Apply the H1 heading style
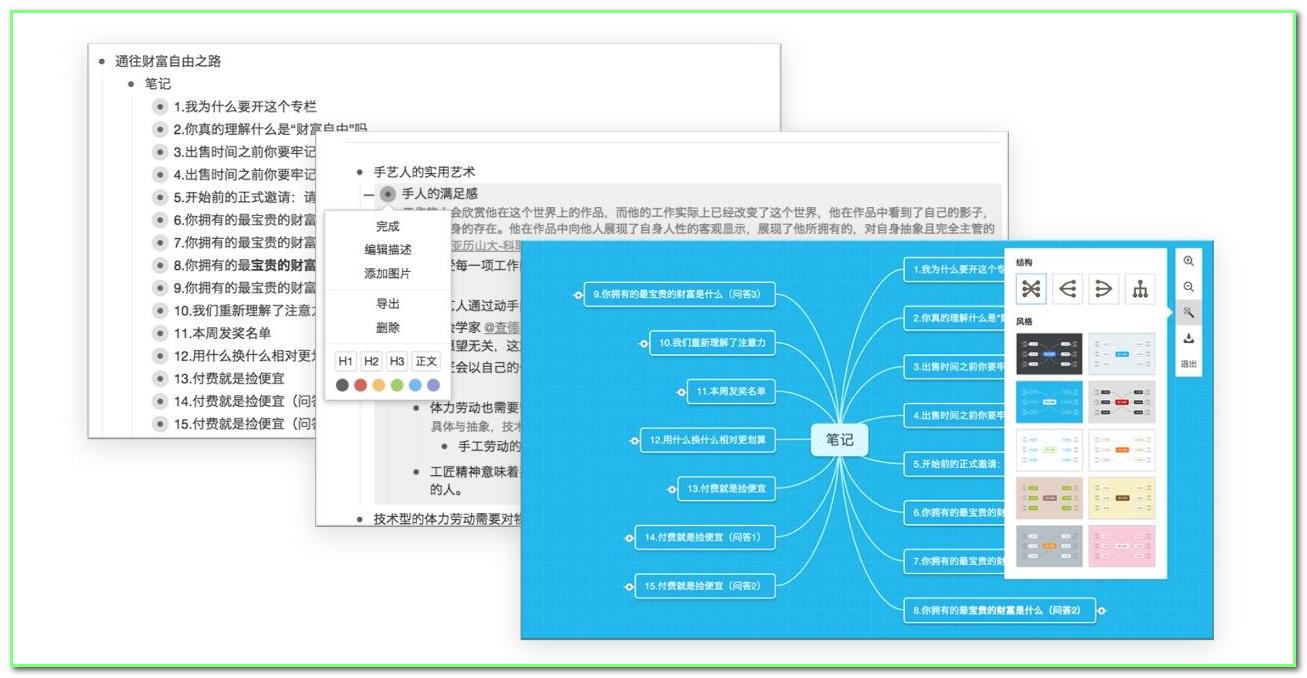The image size is (1307, 678). (344, 359)
